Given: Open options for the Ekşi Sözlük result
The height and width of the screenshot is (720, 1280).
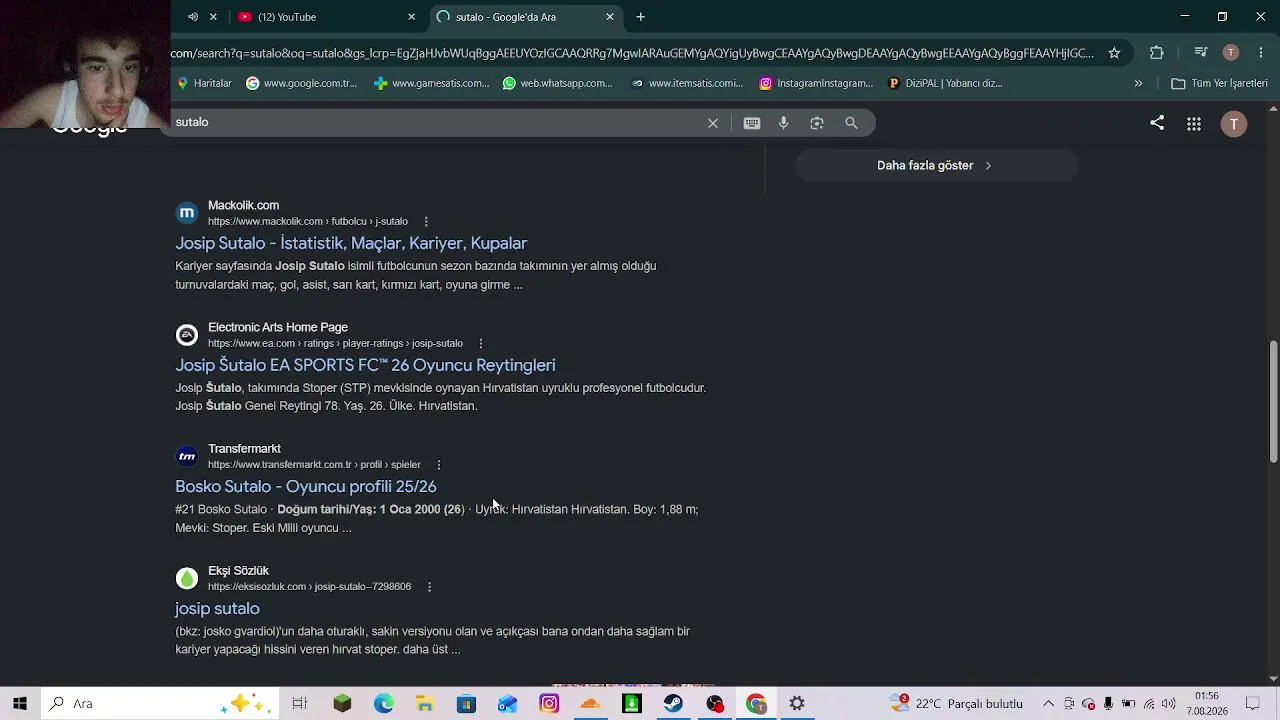Looking at the screenshot, I should 429,587.
